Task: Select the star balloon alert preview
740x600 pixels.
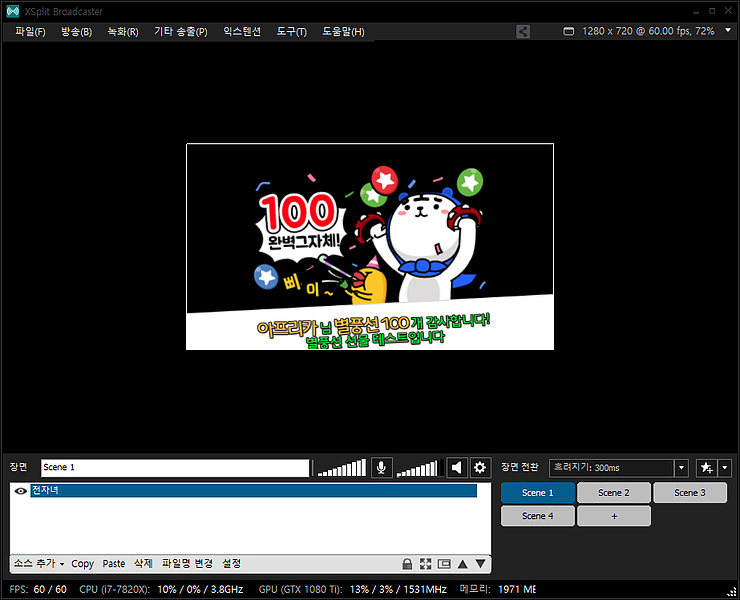Action: coord(370,246)
